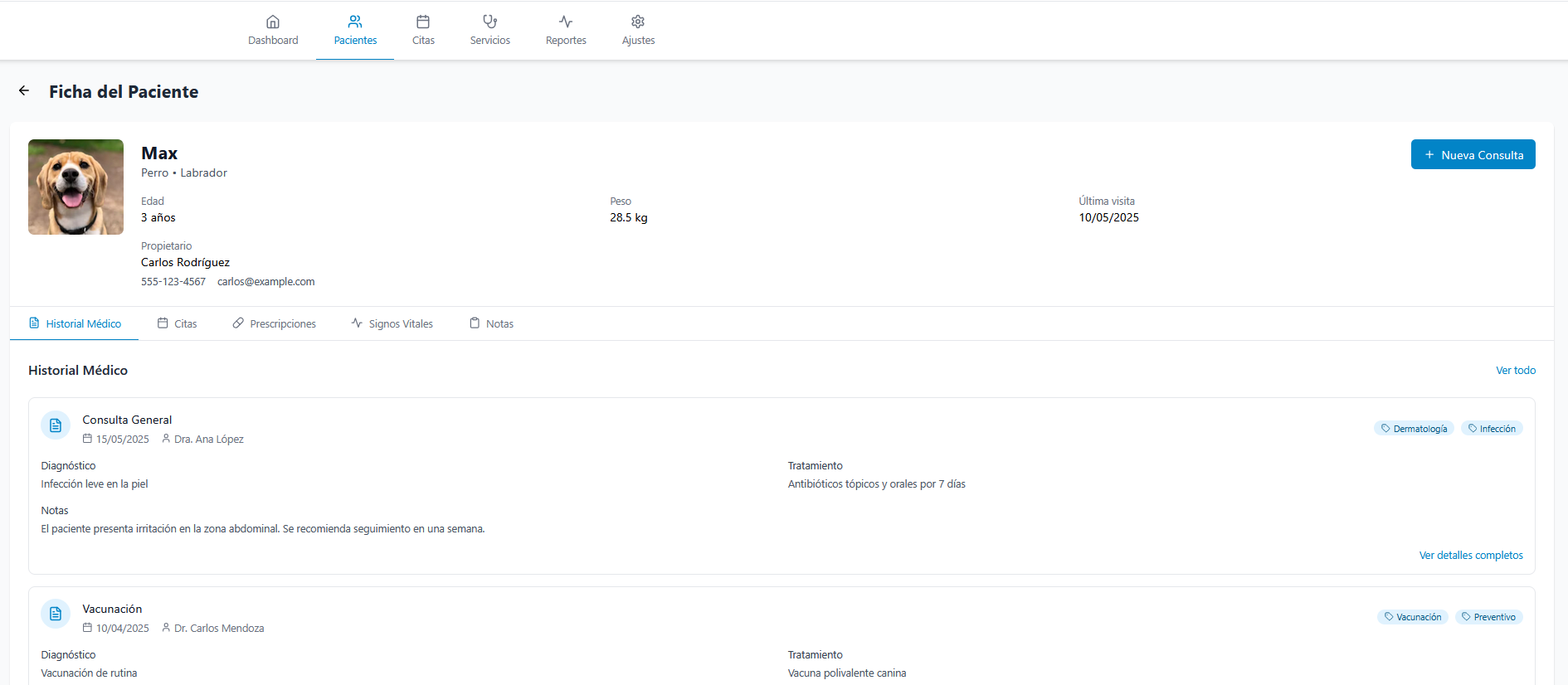Click the pulse icon on Signos Vitales tab

coord(357,323)
